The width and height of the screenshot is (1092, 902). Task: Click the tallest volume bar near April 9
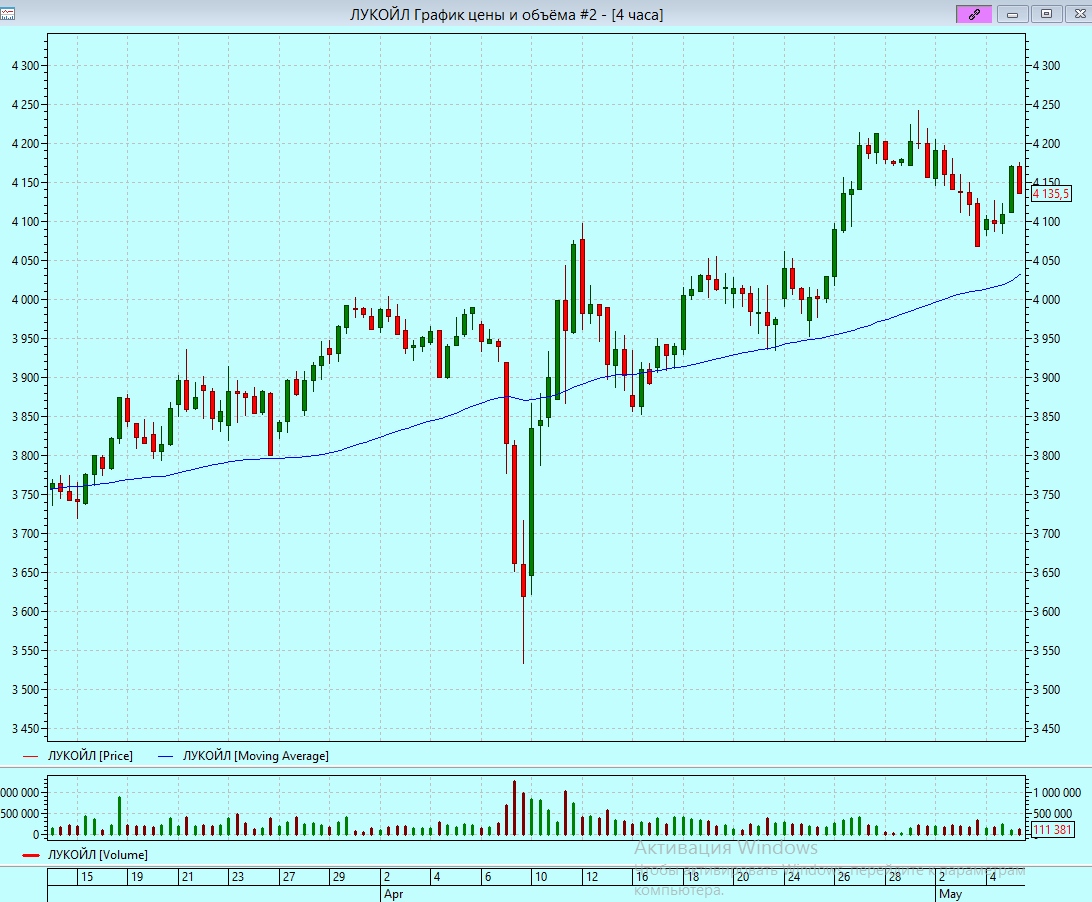pos(515,808)
